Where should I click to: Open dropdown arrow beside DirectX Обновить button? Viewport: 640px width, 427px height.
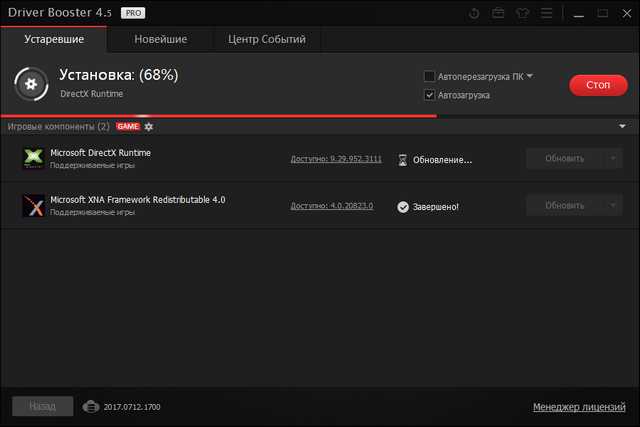click(613, 158)
